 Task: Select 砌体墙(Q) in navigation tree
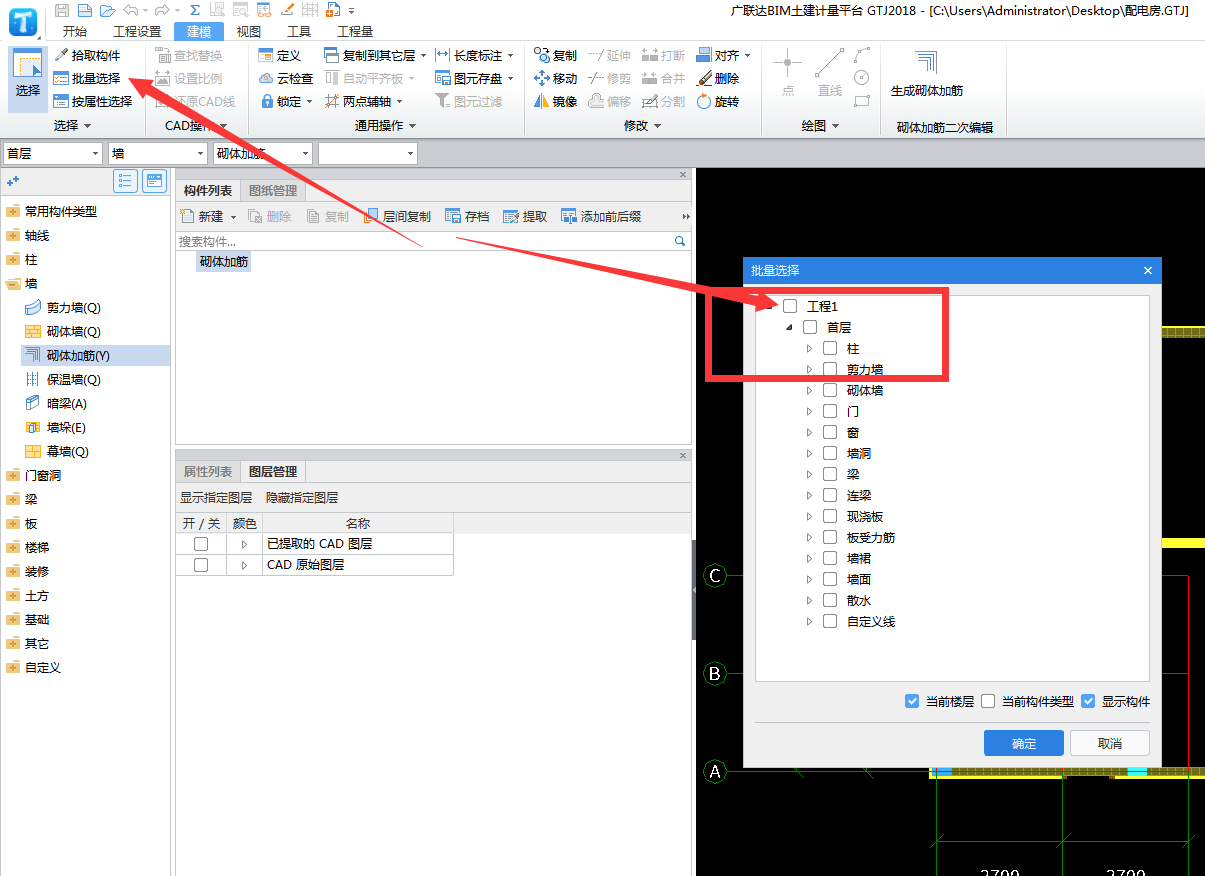(x=74, y=332)
